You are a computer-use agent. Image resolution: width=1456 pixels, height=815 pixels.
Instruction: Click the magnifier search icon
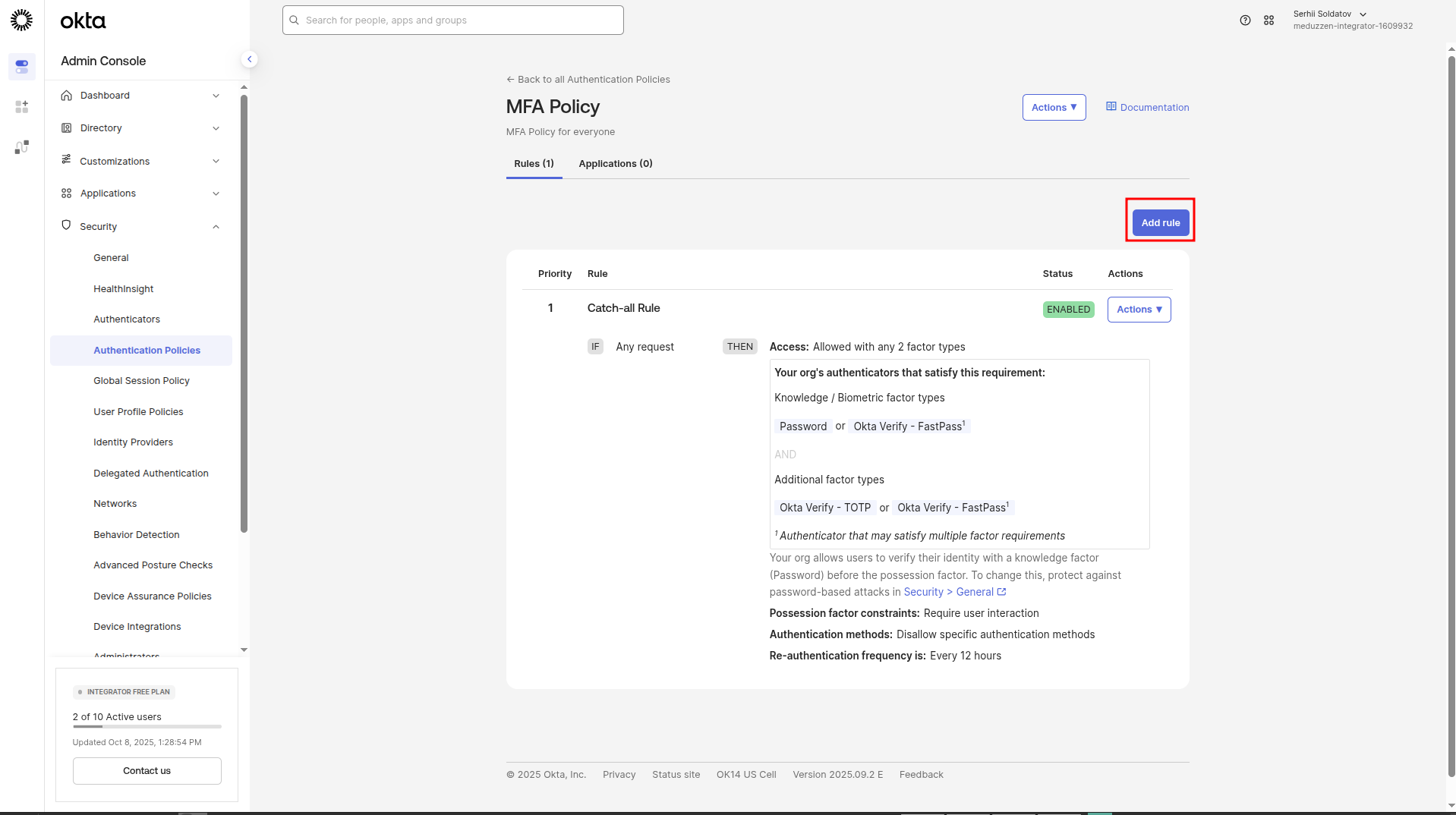pos(295,20)
